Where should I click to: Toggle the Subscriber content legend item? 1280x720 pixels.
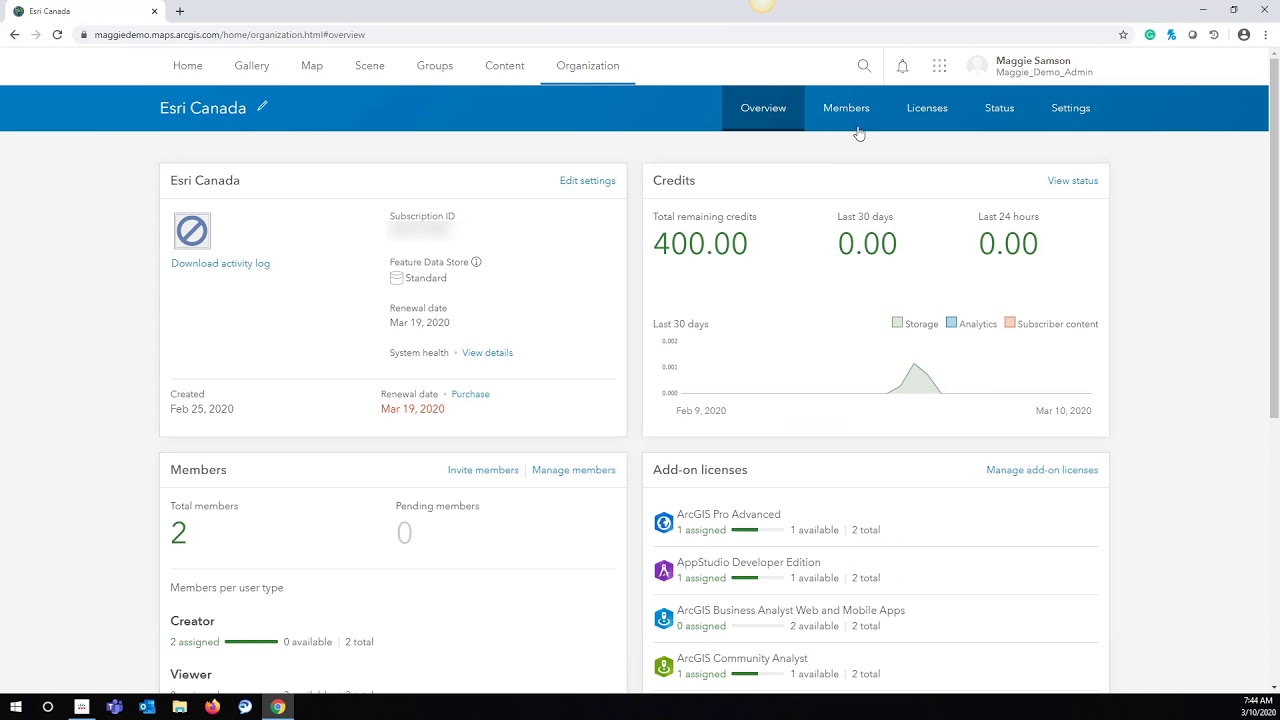[1051, 323]
